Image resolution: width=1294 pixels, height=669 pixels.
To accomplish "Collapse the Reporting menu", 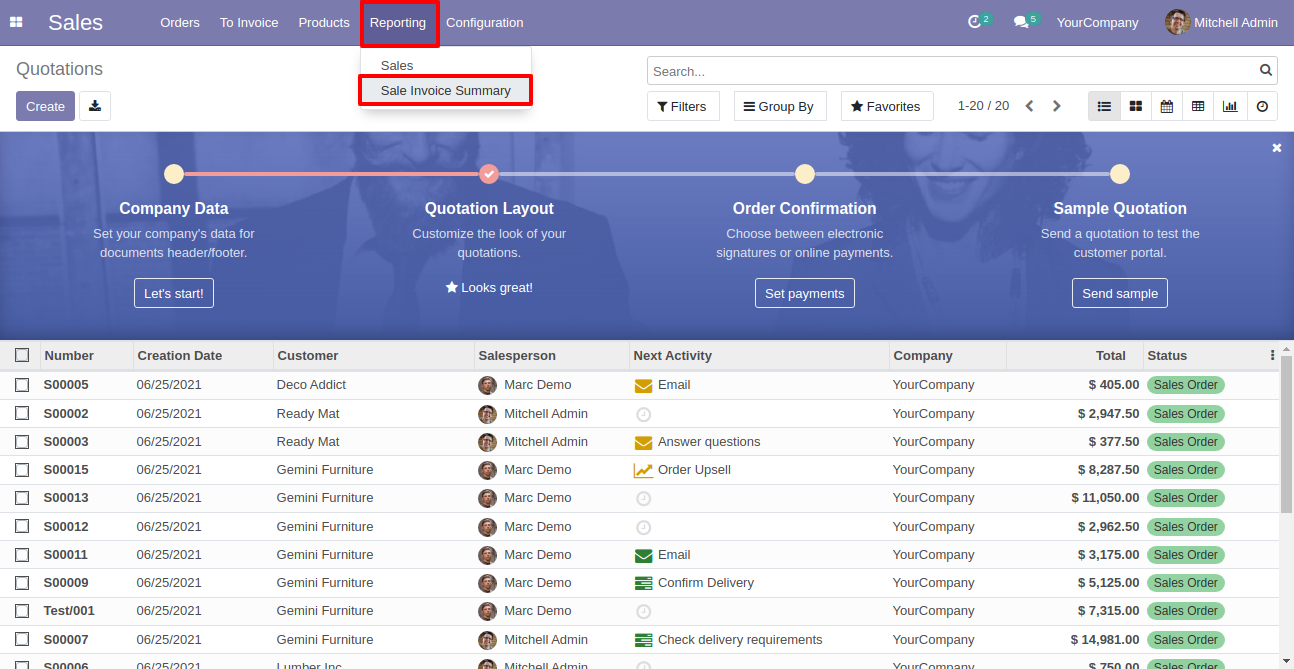I will [398, 22].
